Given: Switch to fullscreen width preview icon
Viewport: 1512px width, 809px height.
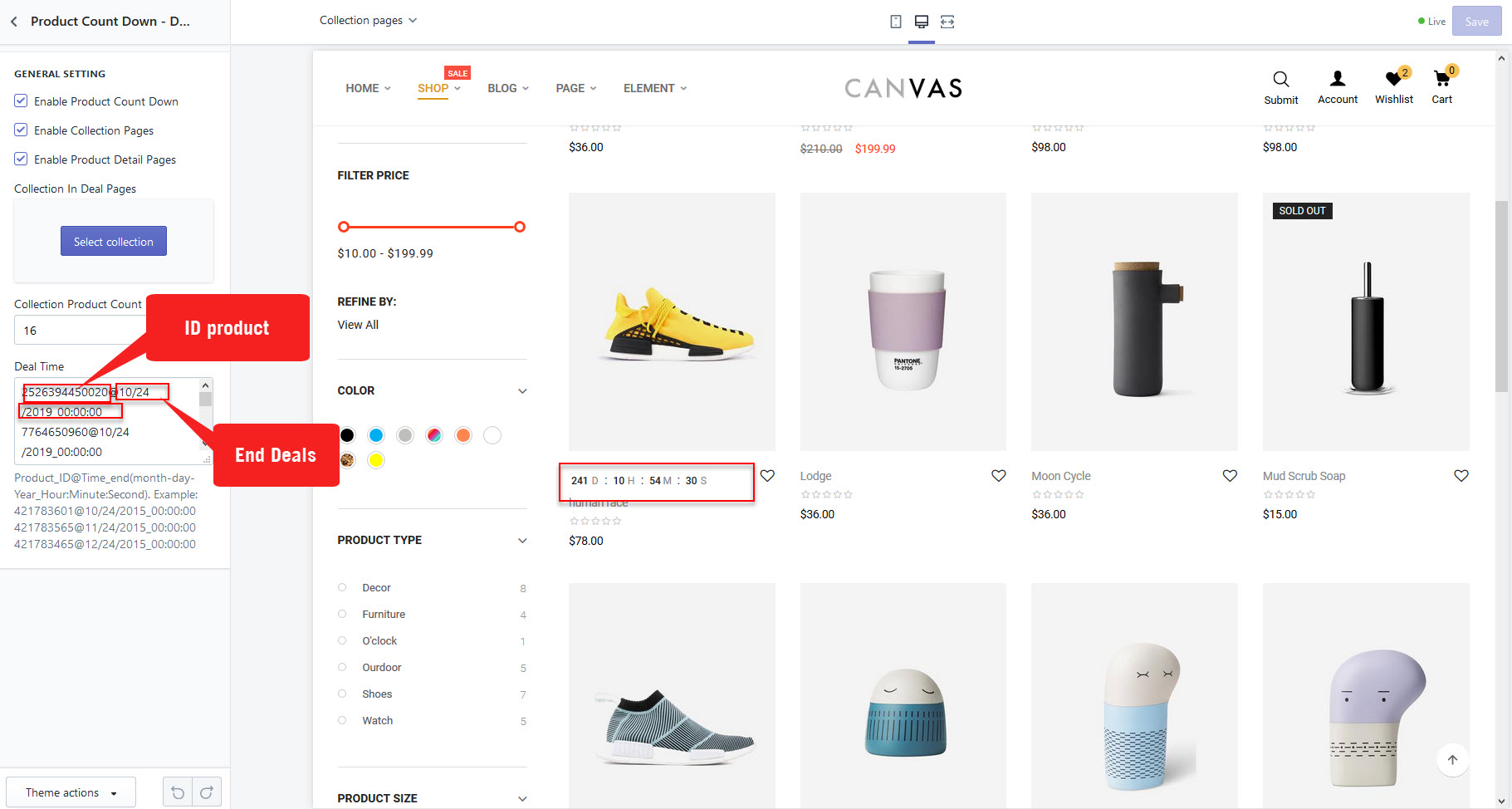Looking at the screenshot, I should [x=947, y=22].
